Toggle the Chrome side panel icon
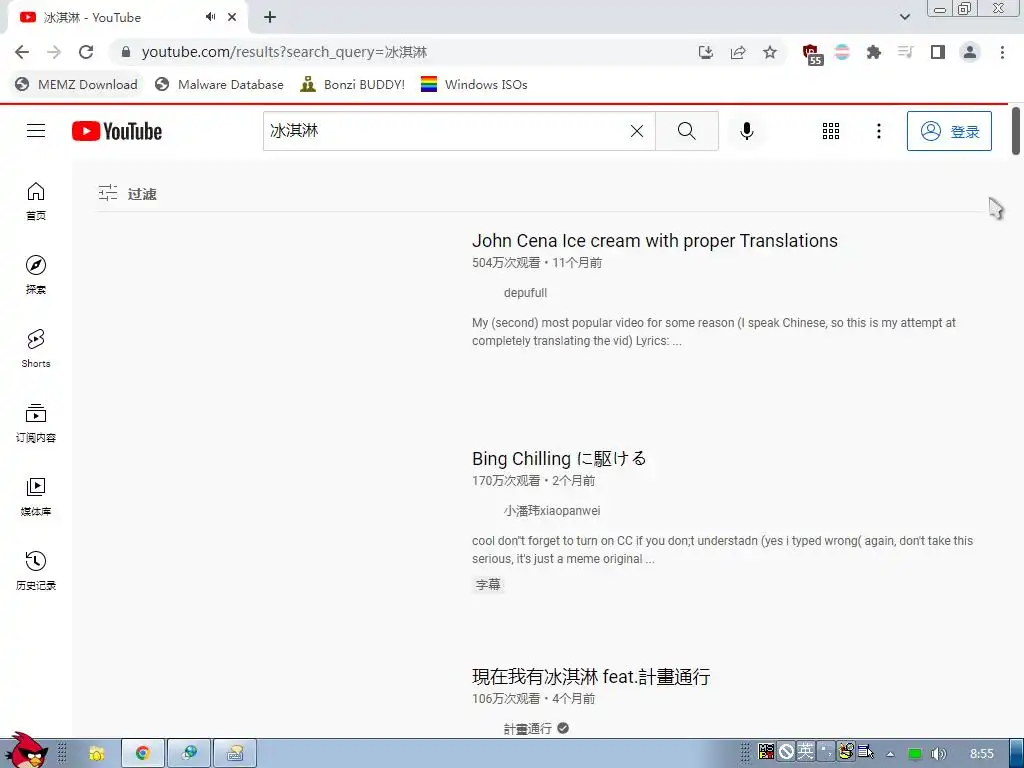 coord(938,52)
